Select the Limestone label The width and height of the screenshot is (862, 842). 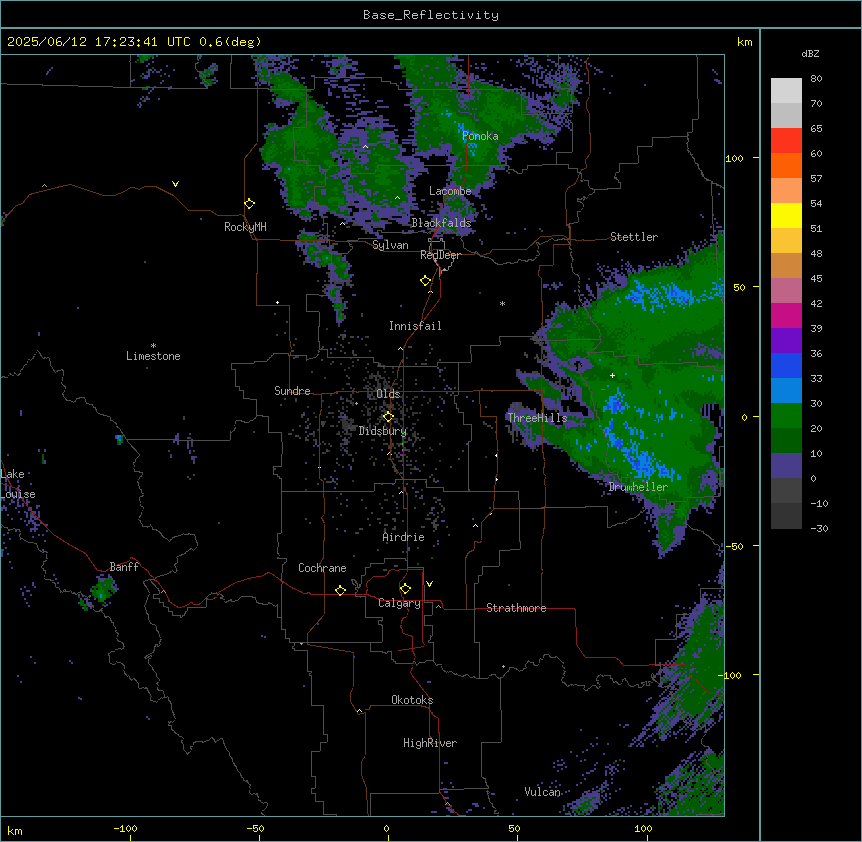153,356
